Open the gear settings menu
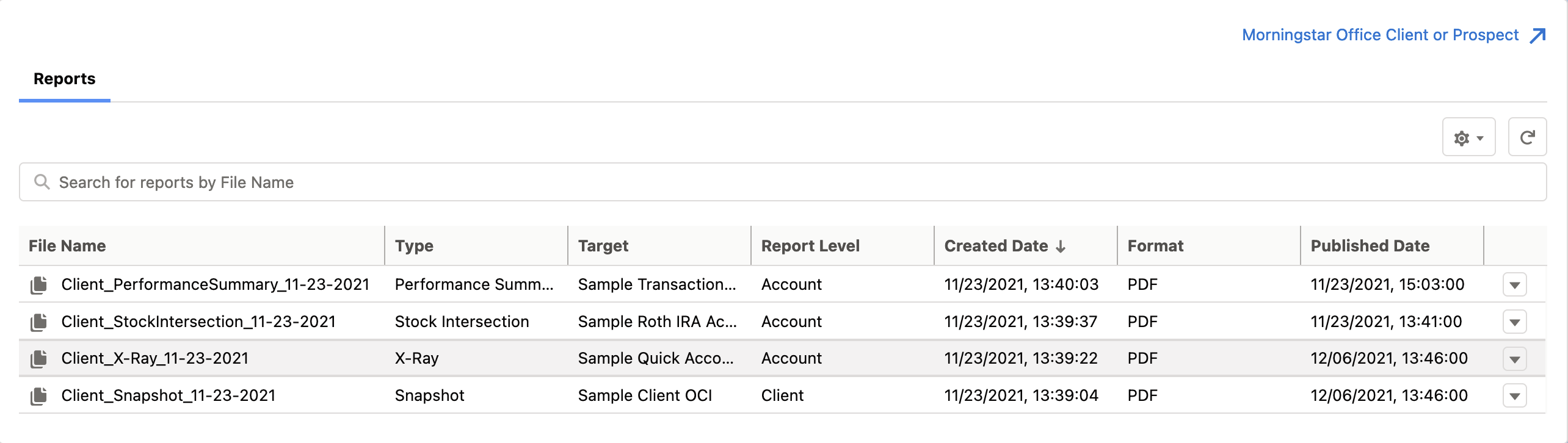The height and width of the screenshot is (443, 1568). tap(1468, 137)
